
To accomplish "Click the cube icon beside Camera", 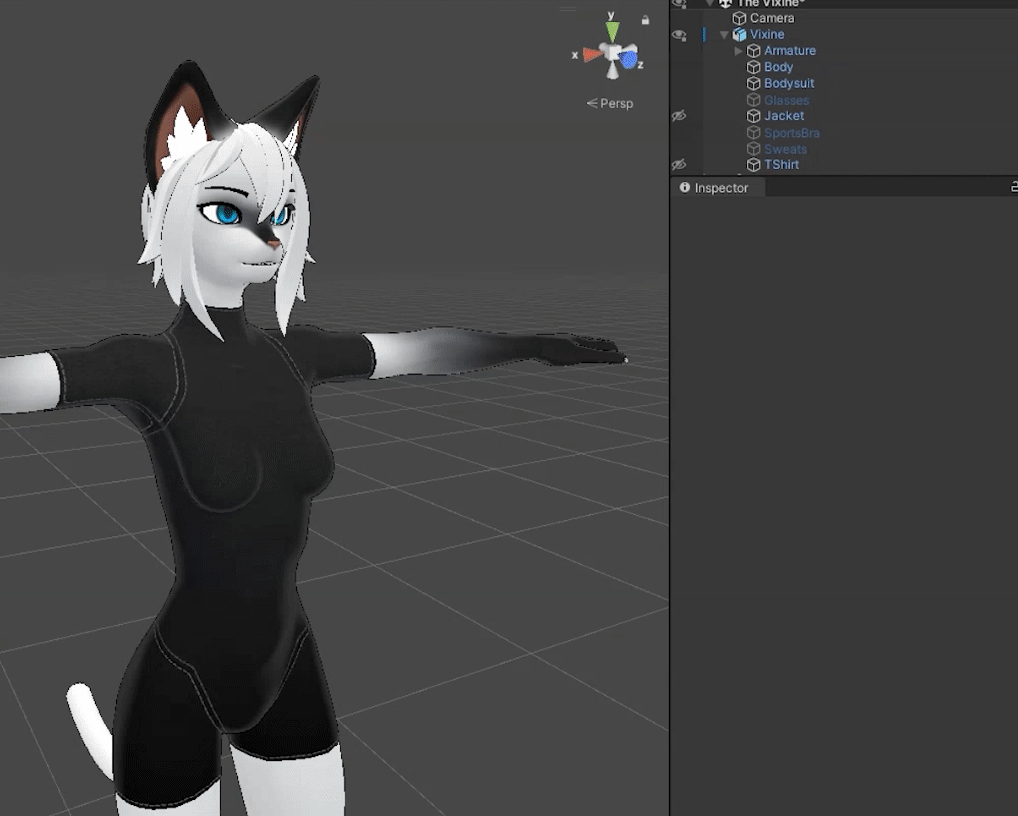I will point(739,18).
